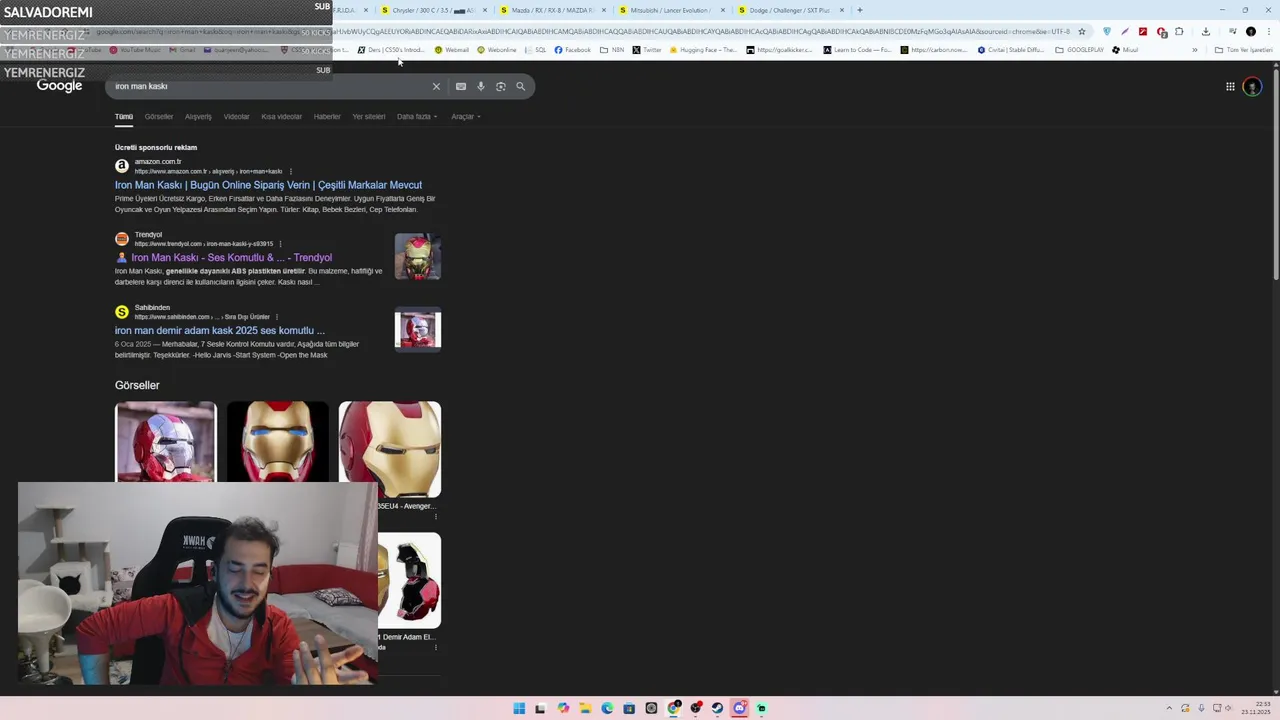Open Amazon Iron Man Kaskı ad link

coord(268,185)
